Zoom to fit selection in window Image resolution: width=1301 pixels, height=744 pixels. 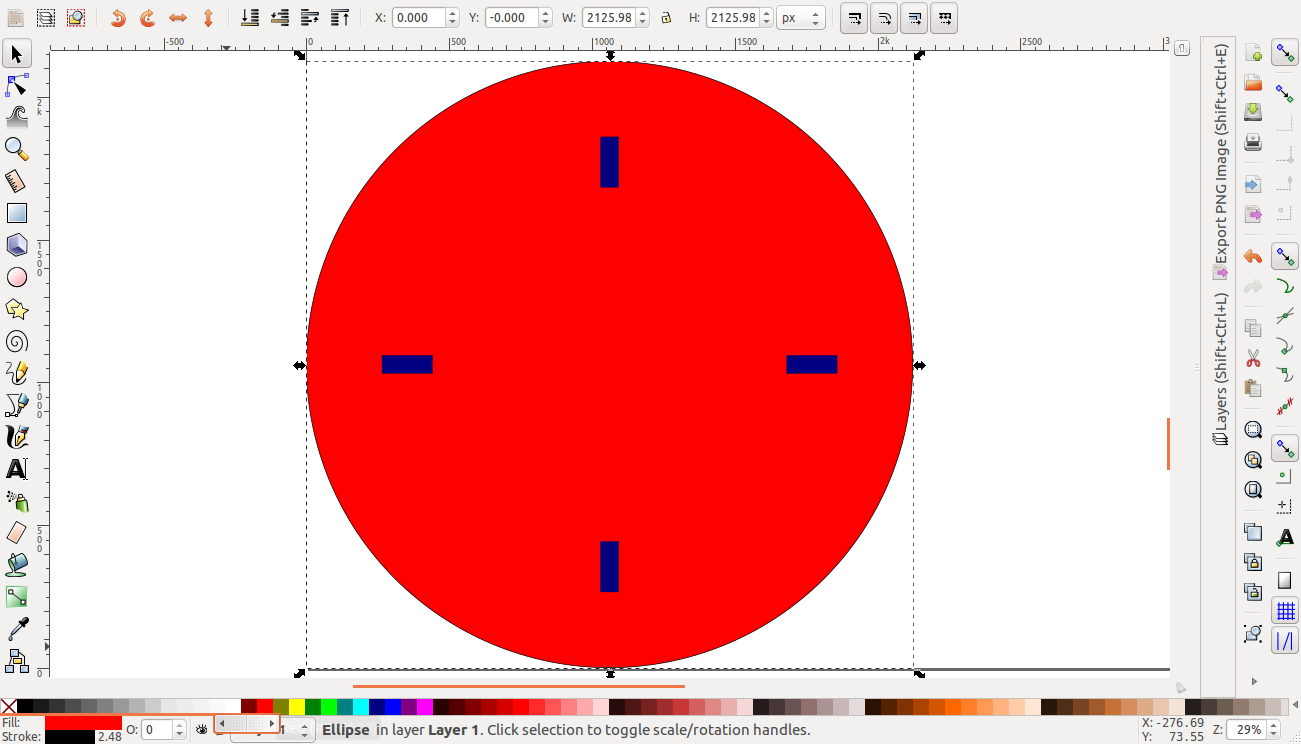tap(1253, 430)
